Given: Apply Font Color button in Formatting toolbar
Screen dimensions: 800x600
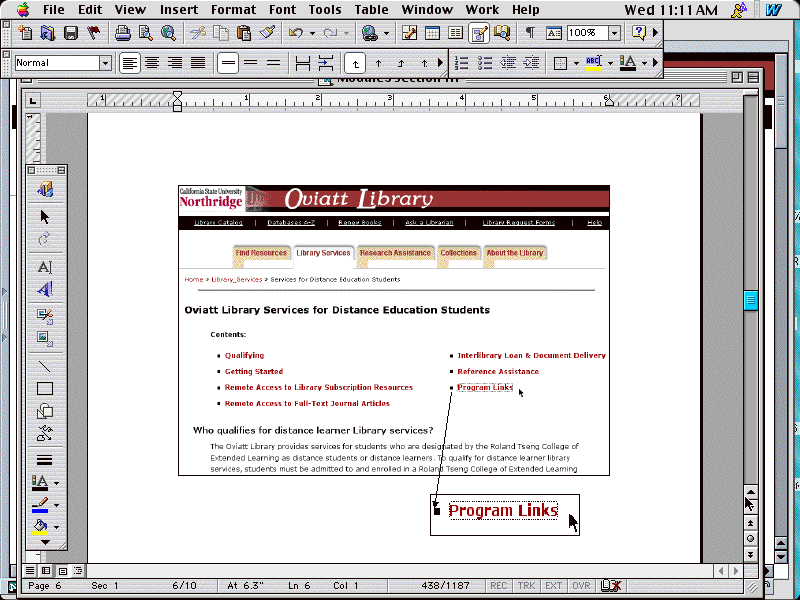Looking at the screenshot, I should 628,63.
